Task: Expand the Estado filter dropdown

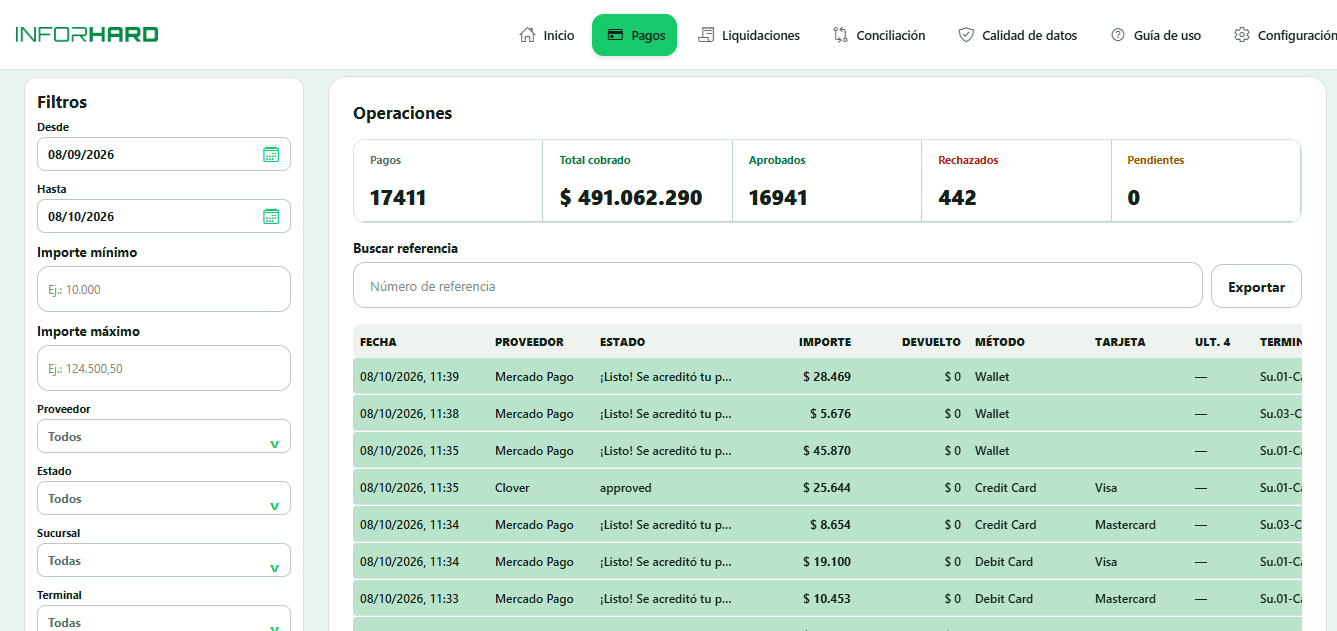Action: pyautogui.click(x=164, y=499)
